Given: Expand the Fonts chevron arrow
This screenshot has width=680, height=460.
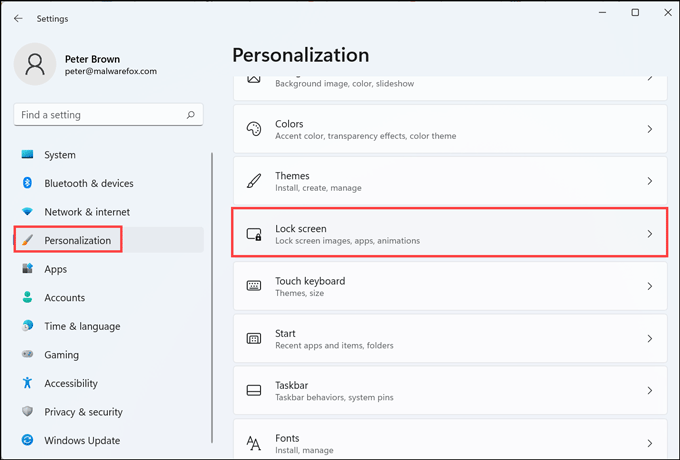Looking at the screenshot, I should 650,443.
